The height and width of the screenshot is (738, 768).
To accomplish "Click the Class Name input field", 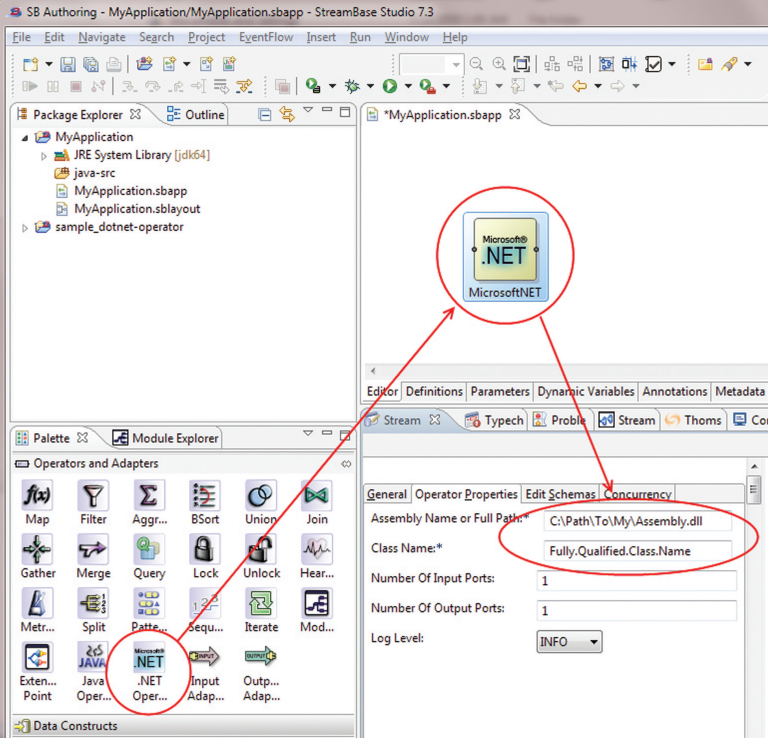I will (638, 550).
